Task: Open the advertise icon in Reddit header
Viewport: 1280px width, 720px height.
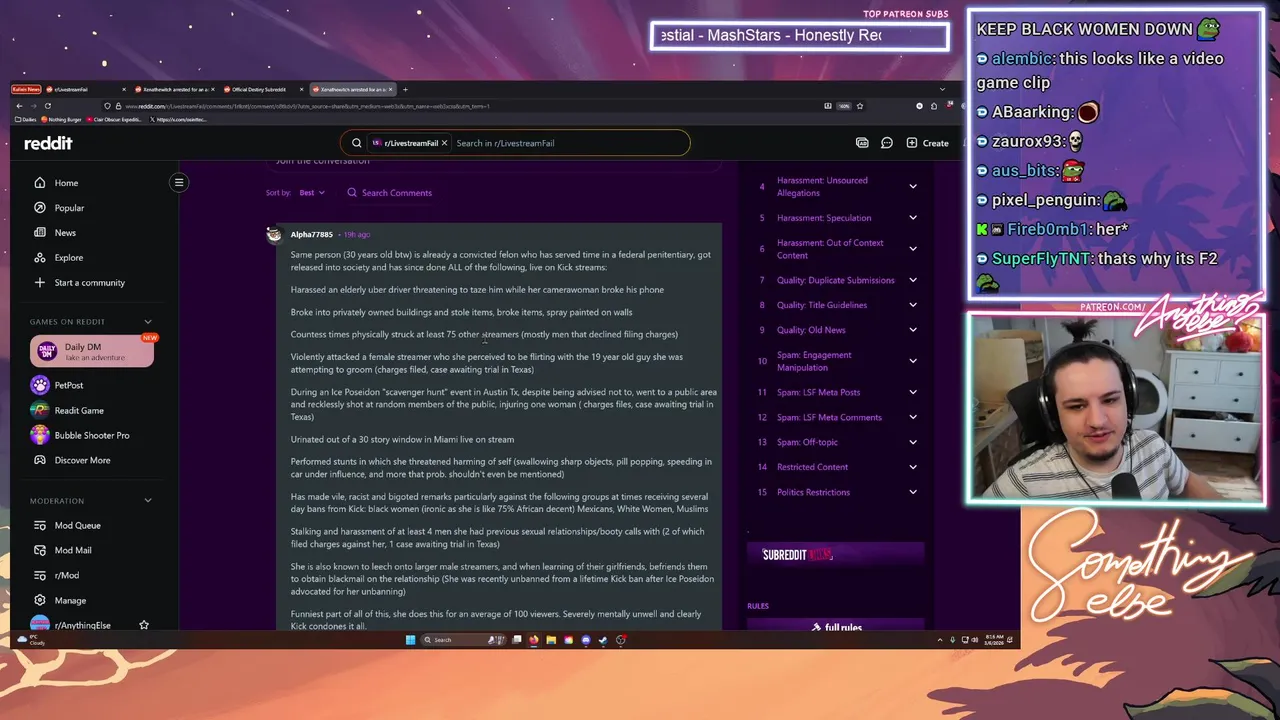Action: [x=862, y=143]
